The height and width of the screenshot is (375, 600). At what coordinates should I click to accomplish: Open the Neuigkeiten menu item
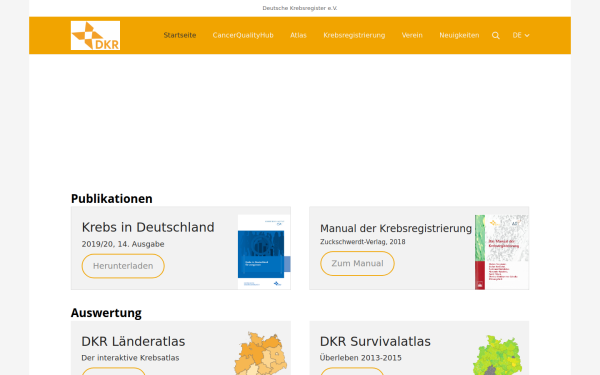[459, 35]
